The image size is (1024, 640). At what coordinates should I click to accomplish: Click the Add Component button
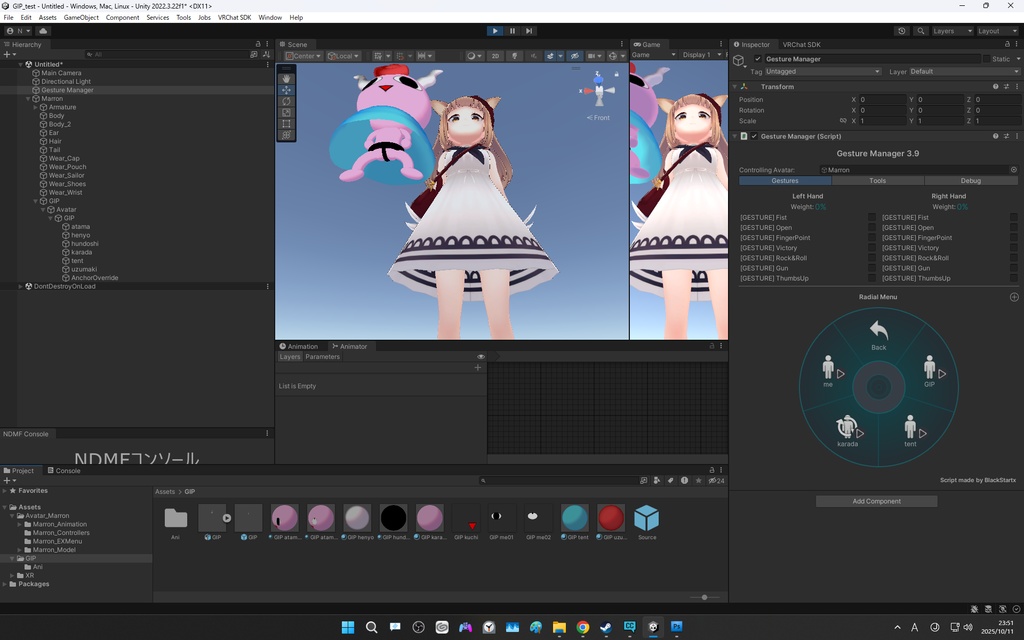coord(876,501)
